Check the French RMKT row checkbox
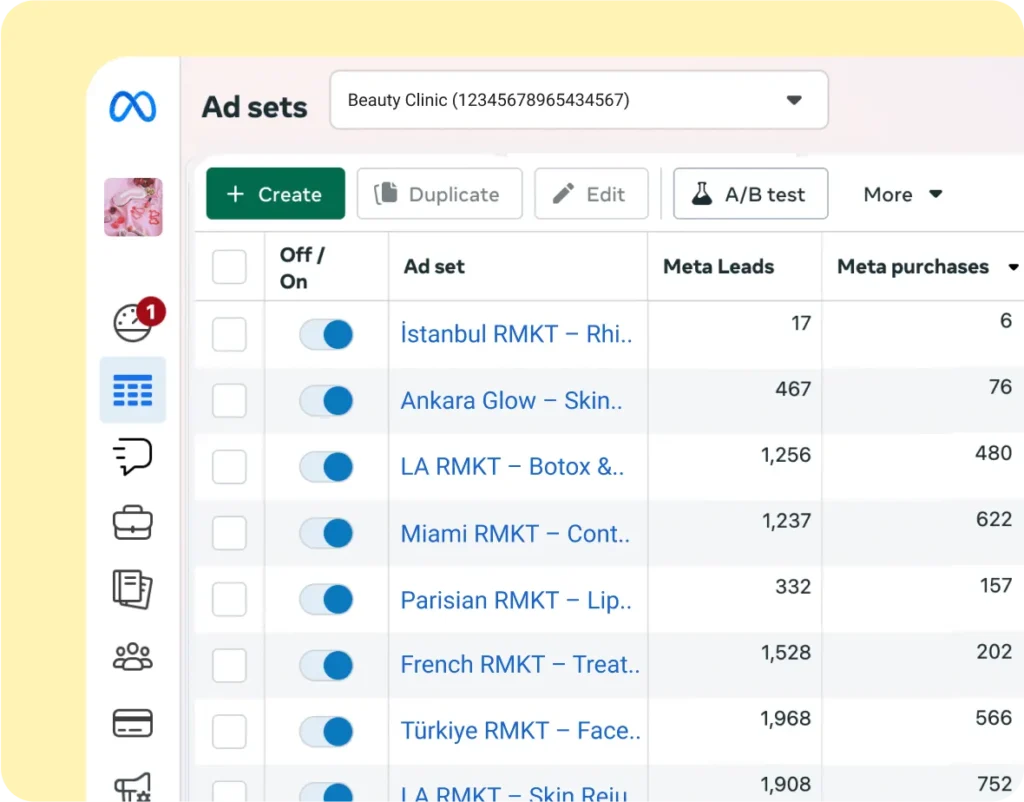 click(229, 666)
